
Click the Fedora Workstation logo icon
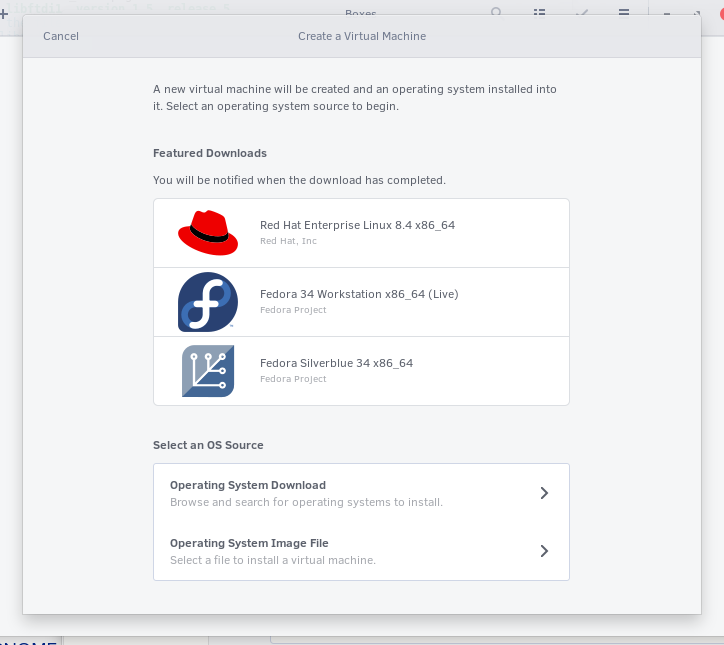coord(208,302)
